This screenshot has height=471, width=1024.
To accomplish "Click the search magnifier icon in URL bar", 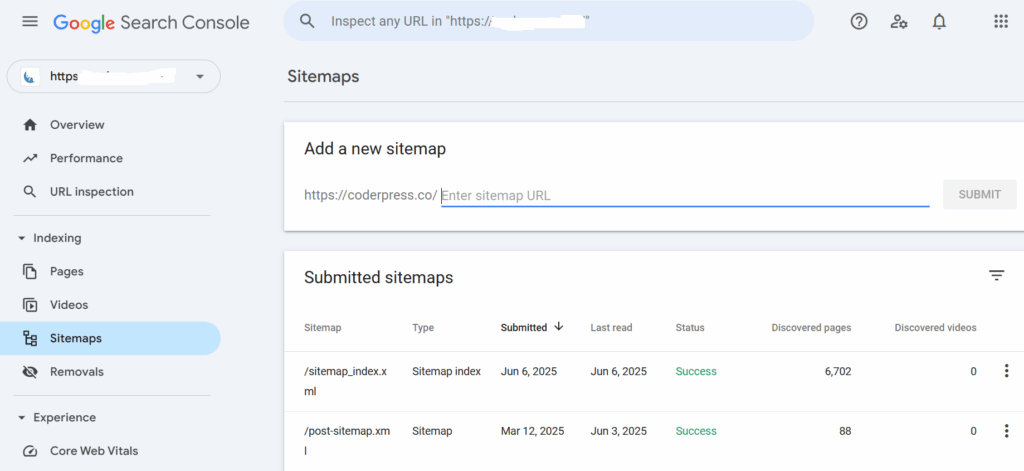I will [307, 21].
